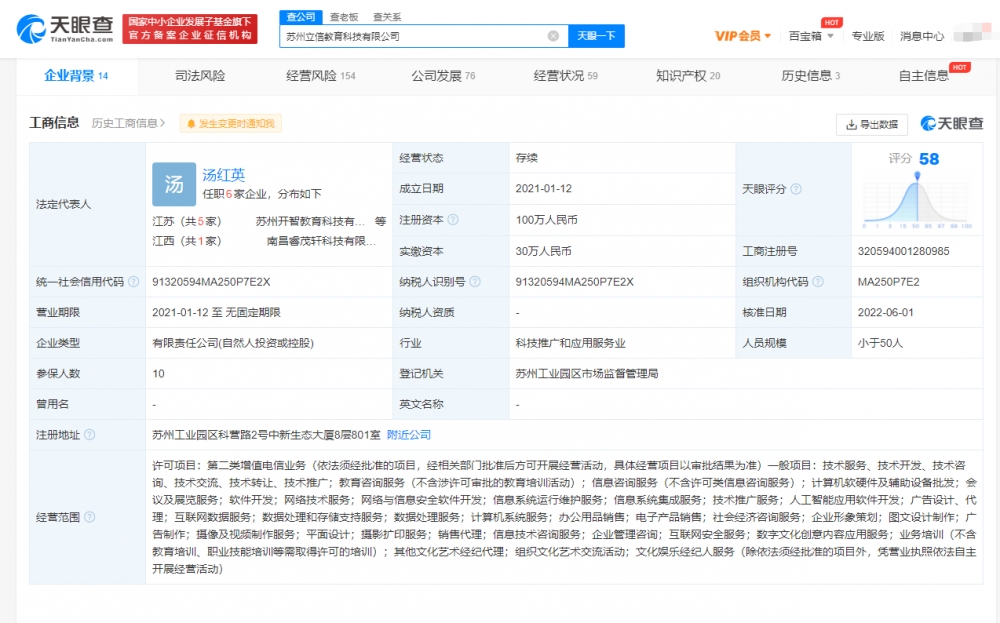Image resolution: width=1000 pixels, height=623 pixels.
Task: Click 苏州工业园区市场监督管理局 registration authority
Action: 587,374
